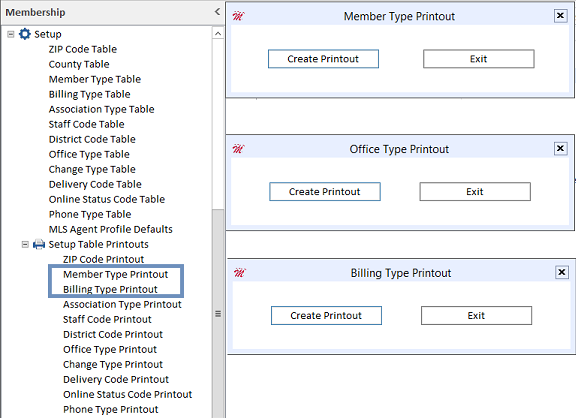Click Create Printout in Member Type Printout
This screenshot has width=576, height=418.
point(323,59)
